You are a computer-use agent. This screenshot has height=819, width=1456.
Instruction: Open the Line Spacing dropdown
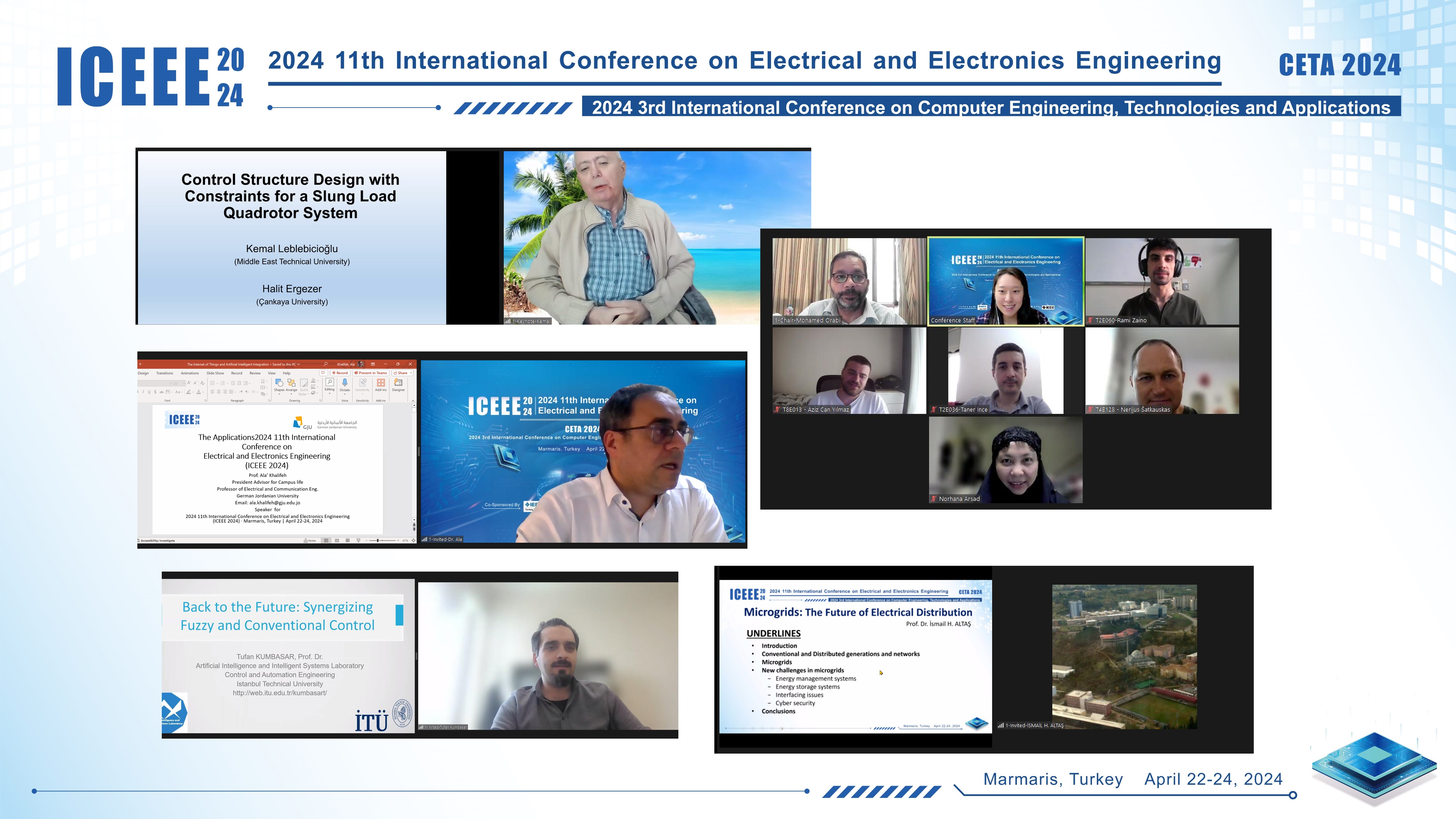pyautogui.click(x=247, y=383)
